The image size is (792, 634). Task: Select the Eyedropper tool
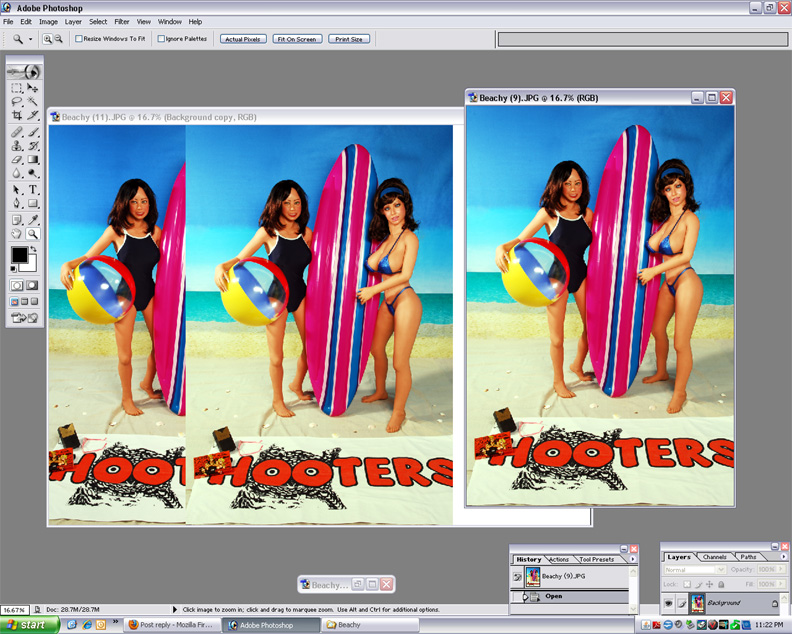(33, 219)
